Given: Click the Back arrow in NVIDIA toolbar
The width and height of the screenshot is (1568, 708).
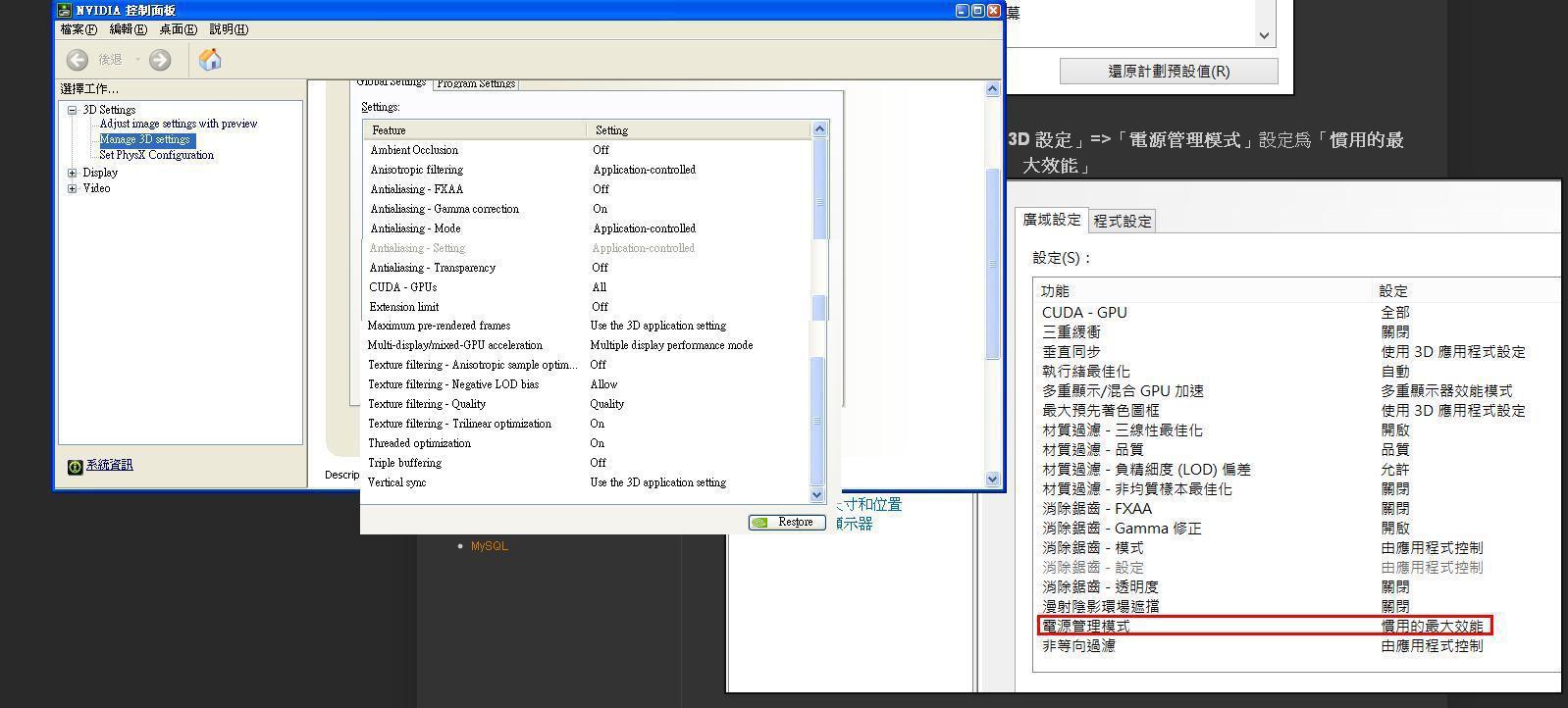Looking at the screenshot, I should click(78, 60).
